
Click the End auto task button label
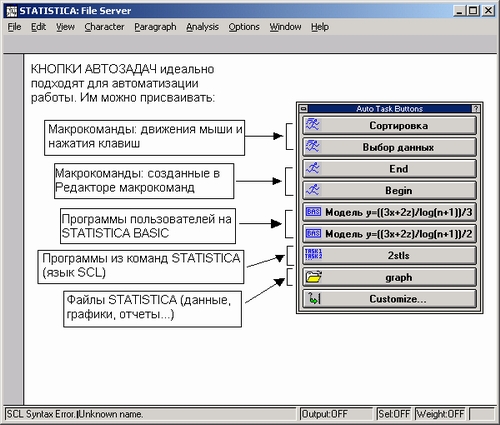pyautogui.click(x=398, y=169)
